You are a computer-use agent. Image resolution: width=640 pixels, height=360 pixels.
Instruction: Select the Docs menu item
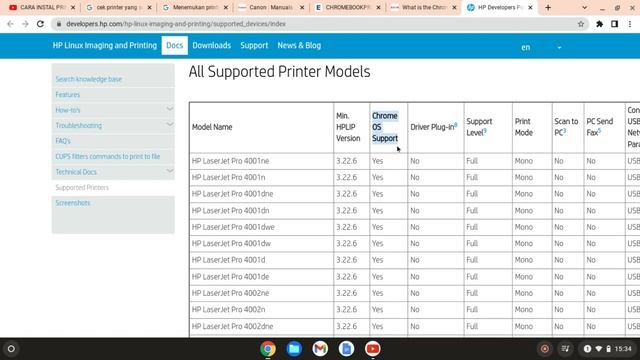pos(175,45)
